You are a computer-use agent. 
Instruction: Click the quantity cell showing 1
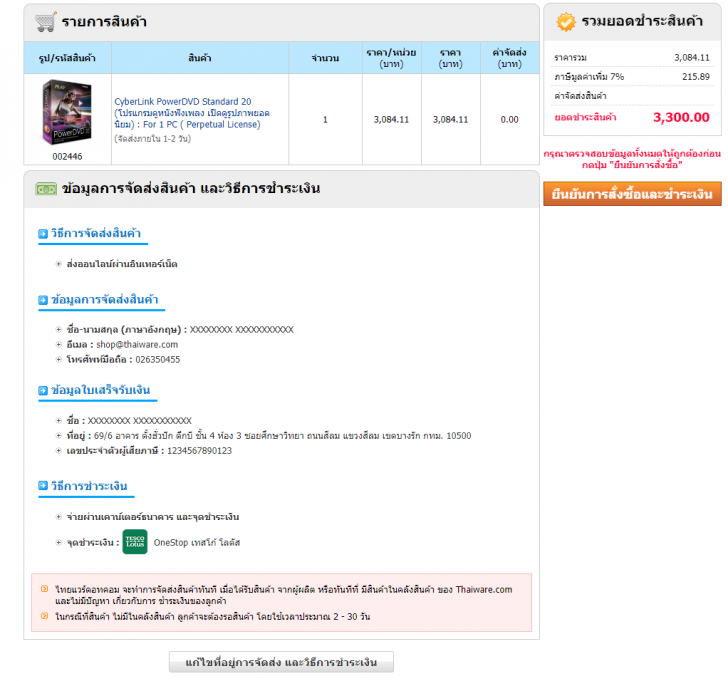(325, 119)
